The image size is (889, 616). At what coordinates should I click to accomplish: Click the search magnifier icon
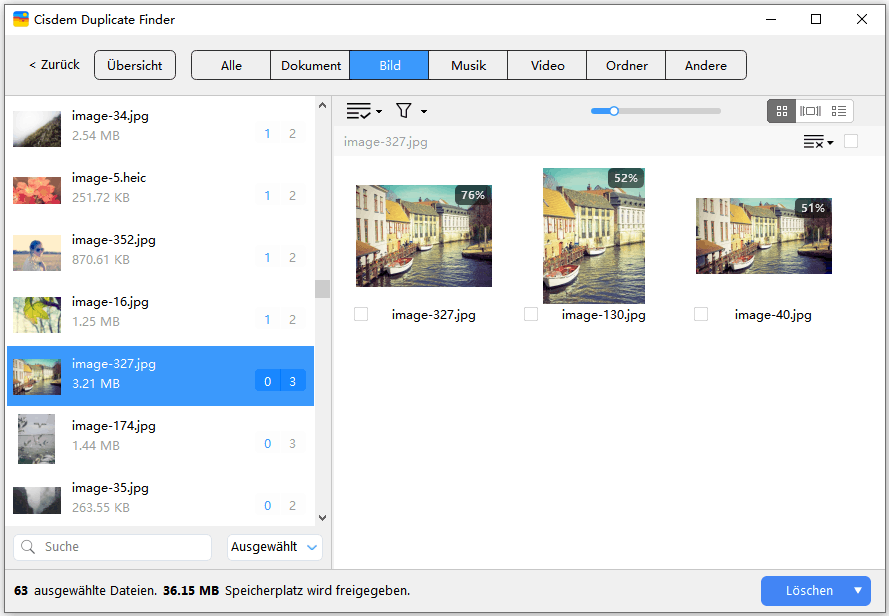coord(29,547)
